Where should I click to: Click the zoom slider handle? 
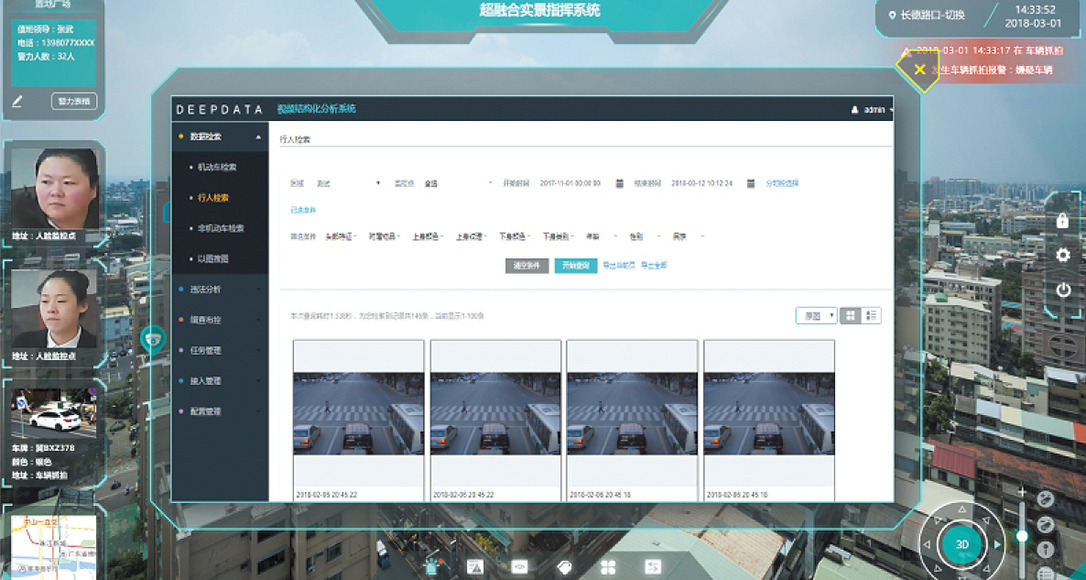(x=1022, y=536)
